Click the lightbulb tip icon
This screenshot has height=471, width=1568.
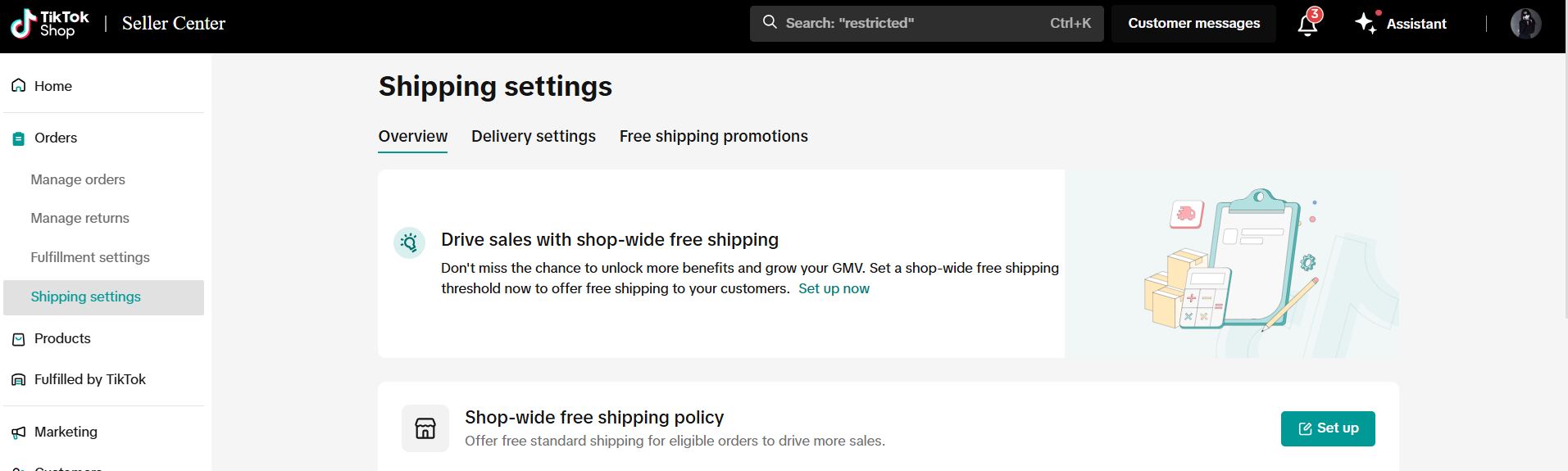[409, 242]
